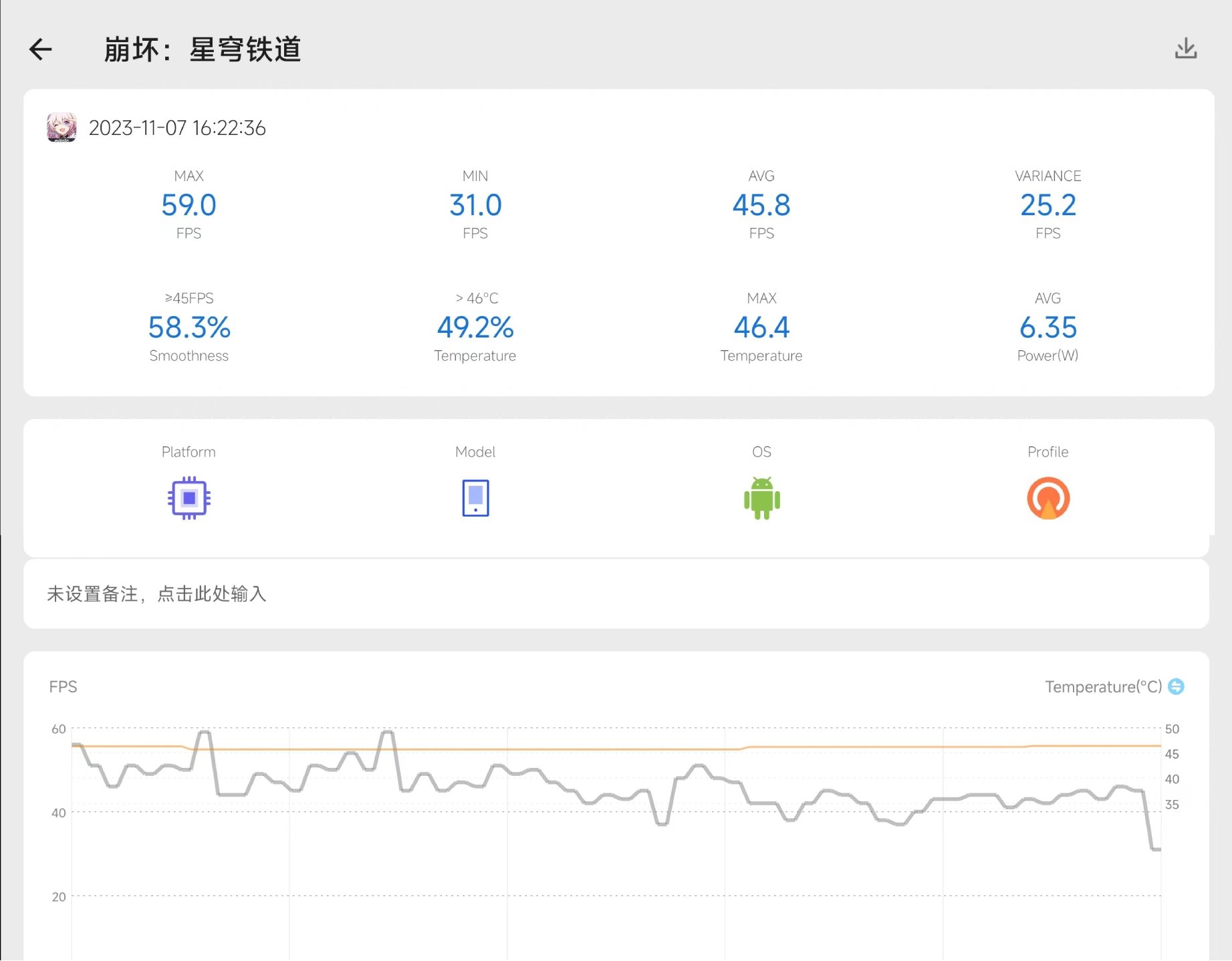1232x961 pixels.
Task: Click the AVG Power value 6.35
Action: coord(1048,327)
